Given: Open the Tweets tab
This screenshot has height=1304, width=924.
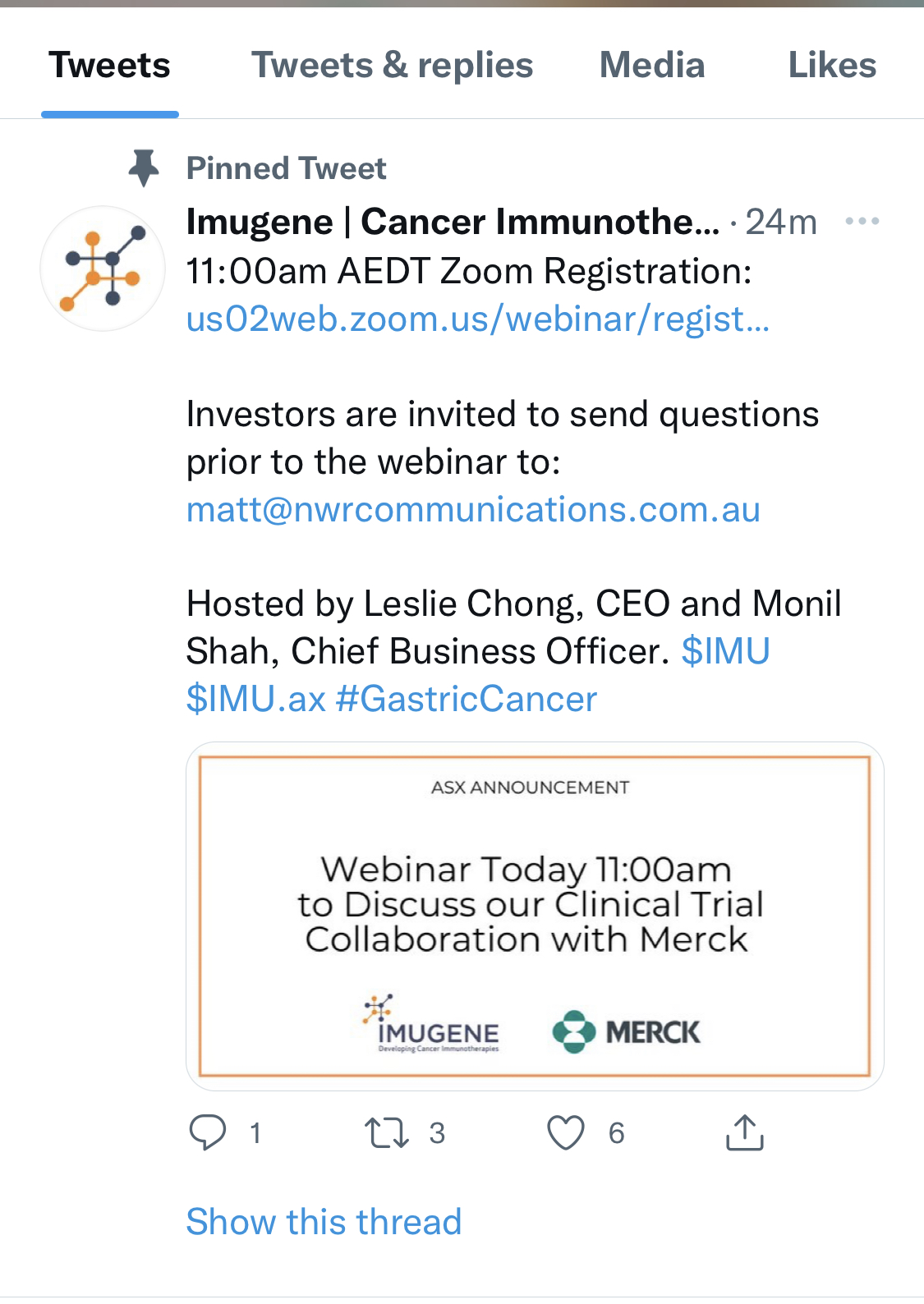Looking at the screenshot, I should pyautogui.click(x=109, y=66).
